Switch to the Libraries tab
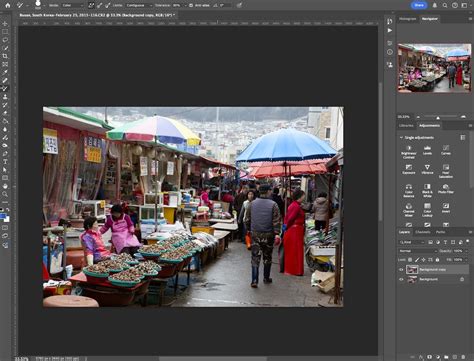 [406, 126]
